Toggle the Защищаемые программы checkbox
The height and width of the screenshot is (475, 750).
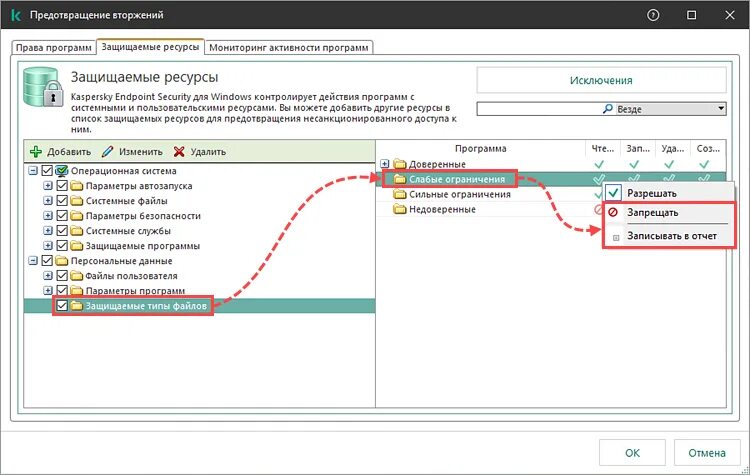click(62, 245)
